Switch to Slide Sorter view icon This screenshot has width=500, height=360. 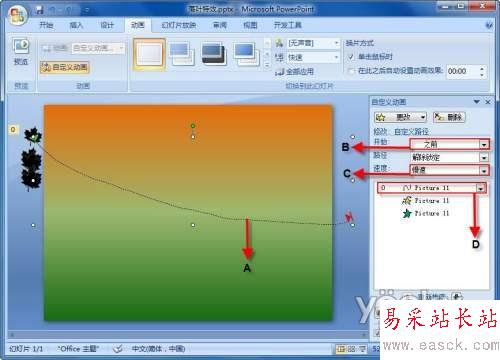click(351, 349)
